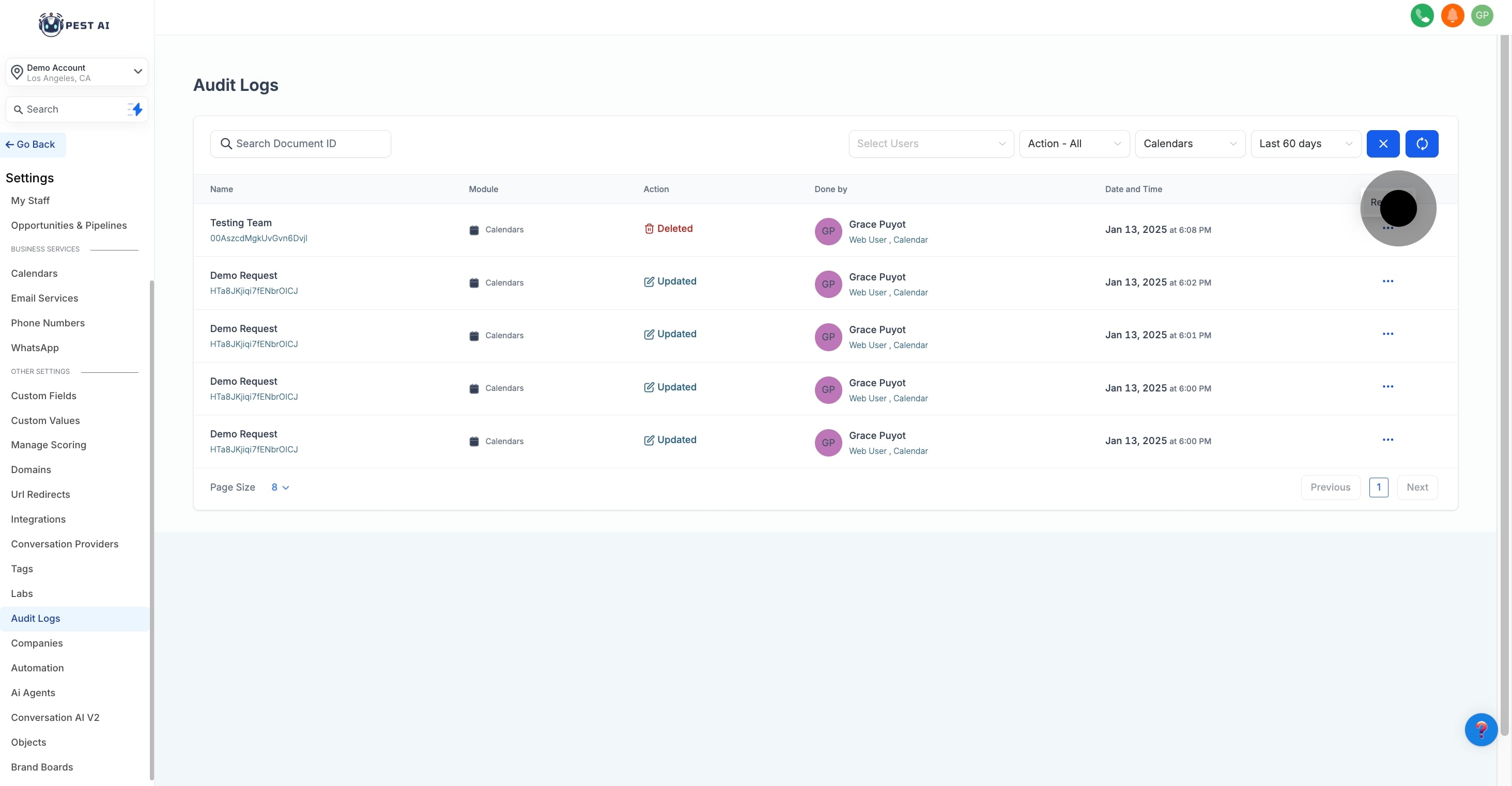Image resolution: width=1512 pixels, height=786 pixels.
Task: Go to Integrations settings page
Action: pyautogui.click(x=38, y=519)
